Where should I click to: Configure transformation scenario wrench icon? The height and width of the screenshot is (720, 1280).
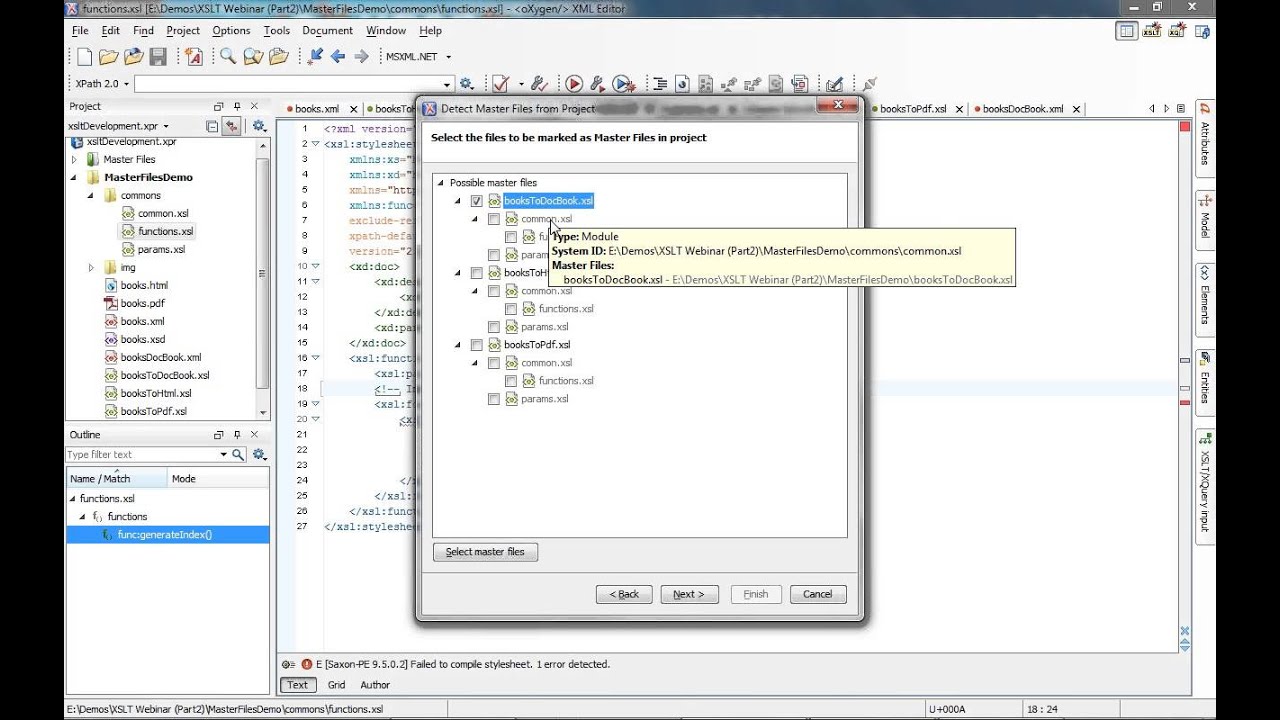[x=598, y=84]
